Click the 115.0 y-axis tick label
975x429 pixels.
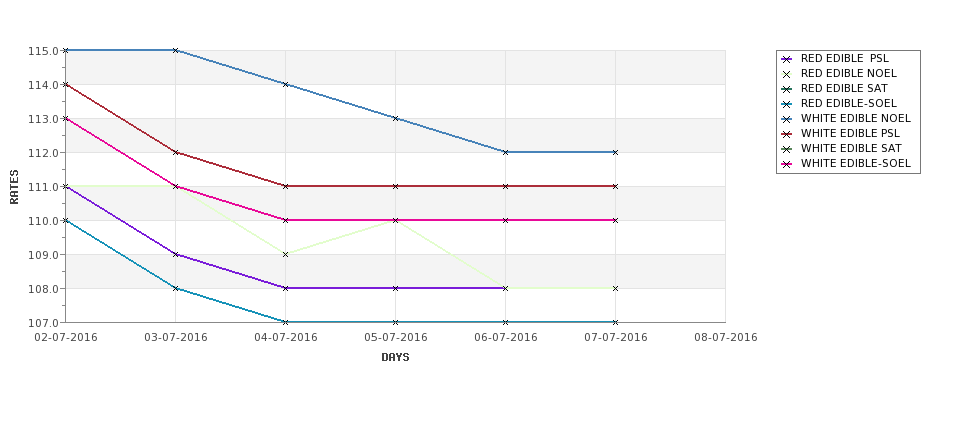point(43,51)
